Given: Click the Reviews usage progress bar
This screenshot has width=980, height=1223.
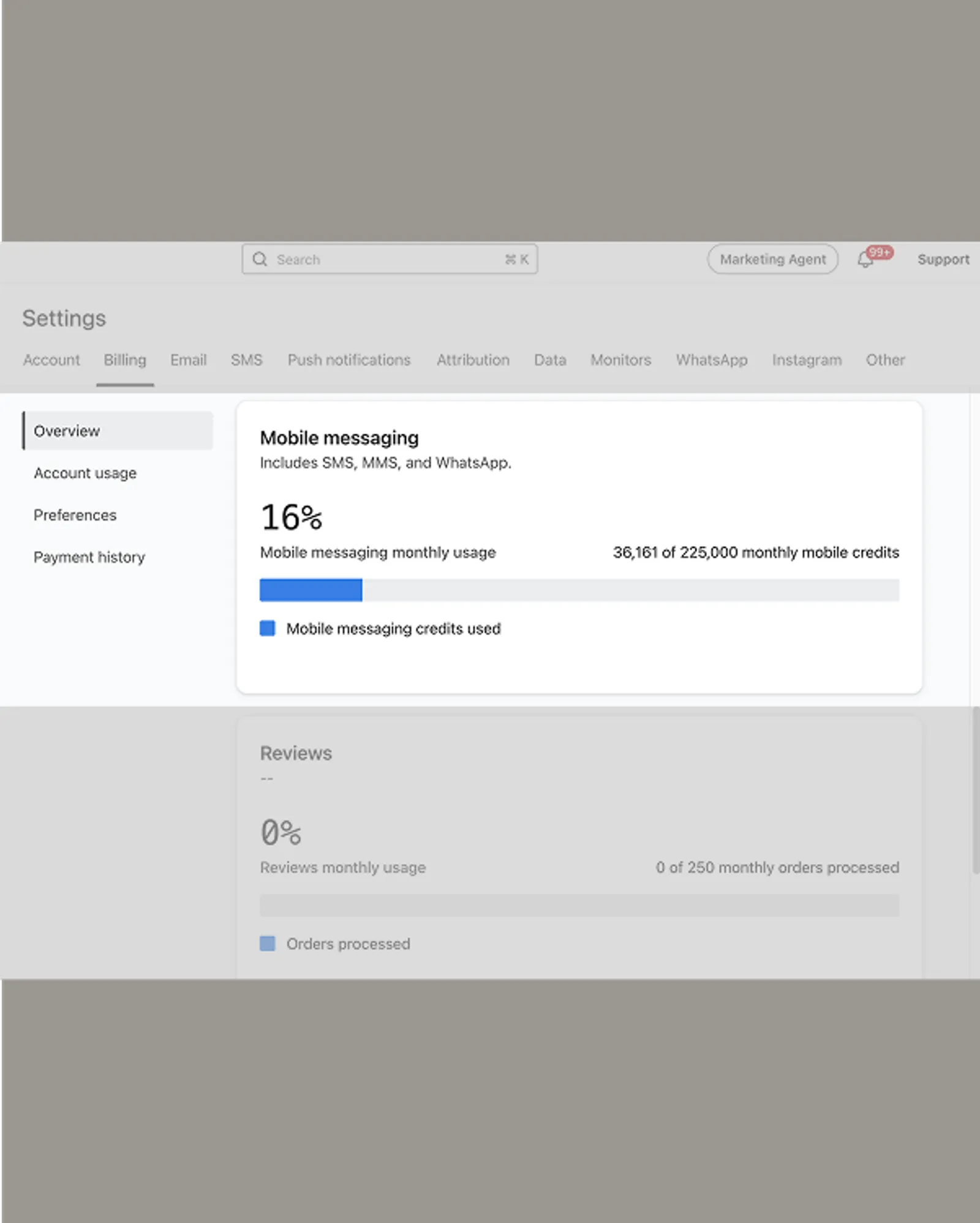Looking at the screenshot, I should [579, 905].
